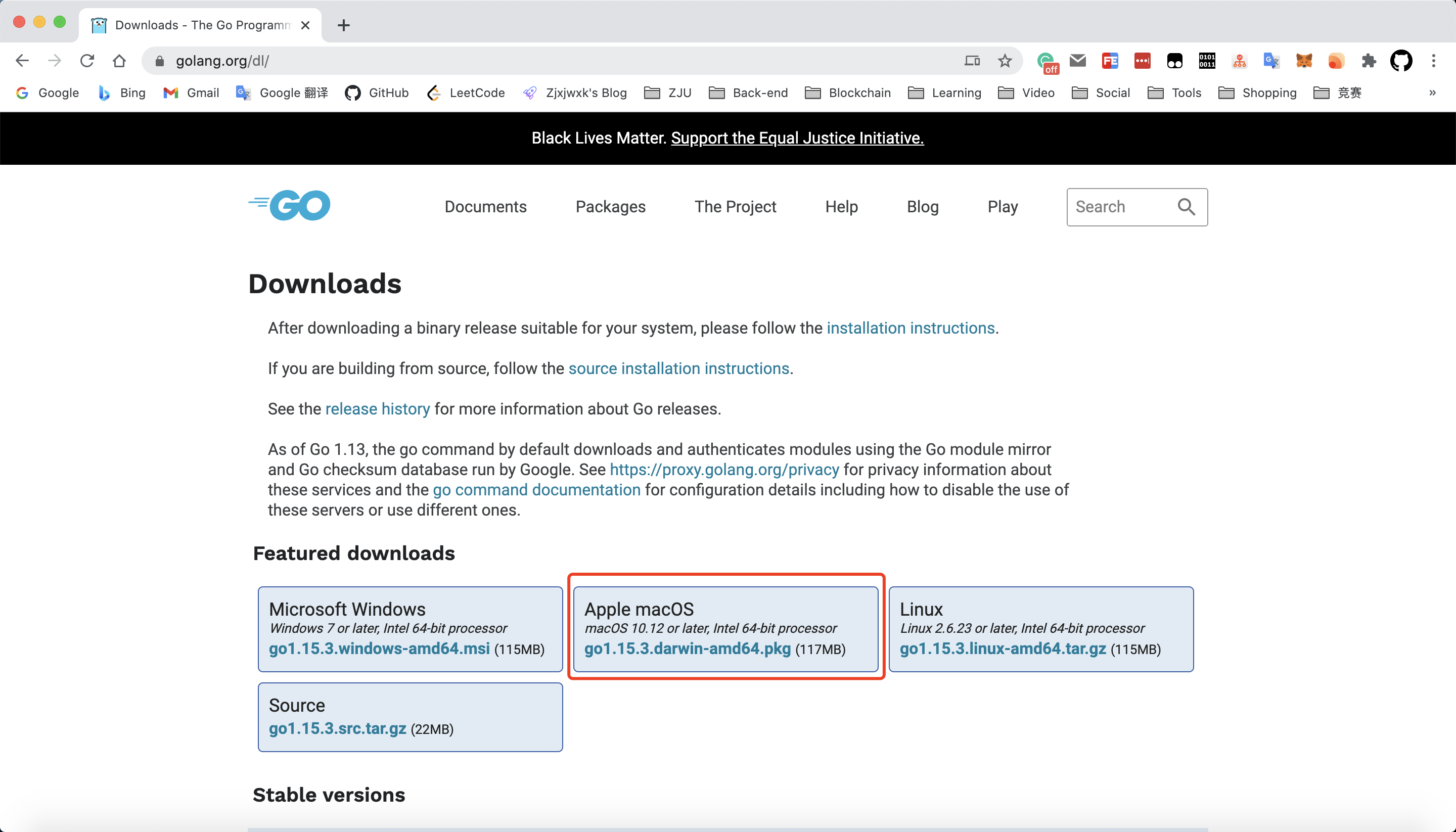Follow the Support the Equal Justice Initiative link

(797, 137)
